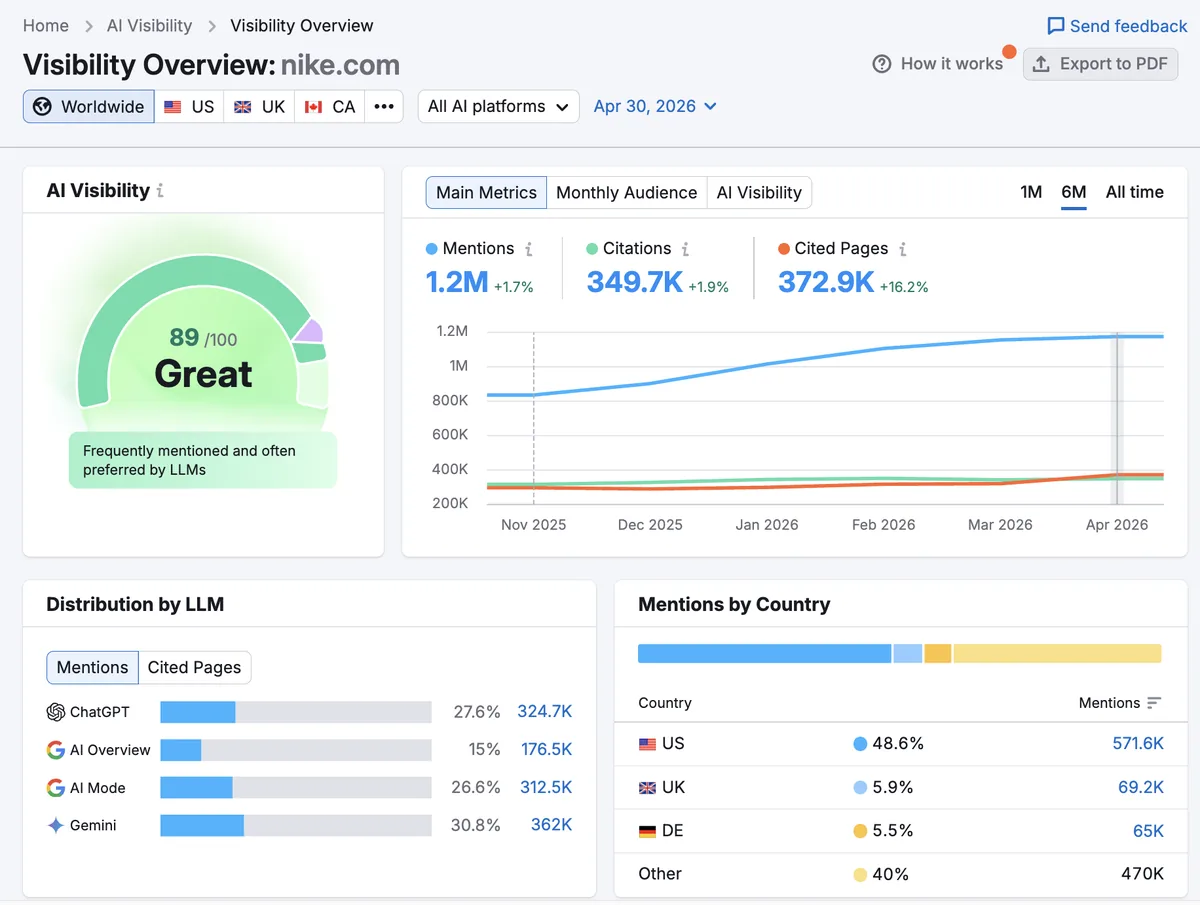Select the Cited Pages tab in Distribution by LLM
Viewport: 1200px width, 905px height.
click(x=194, y=668)
